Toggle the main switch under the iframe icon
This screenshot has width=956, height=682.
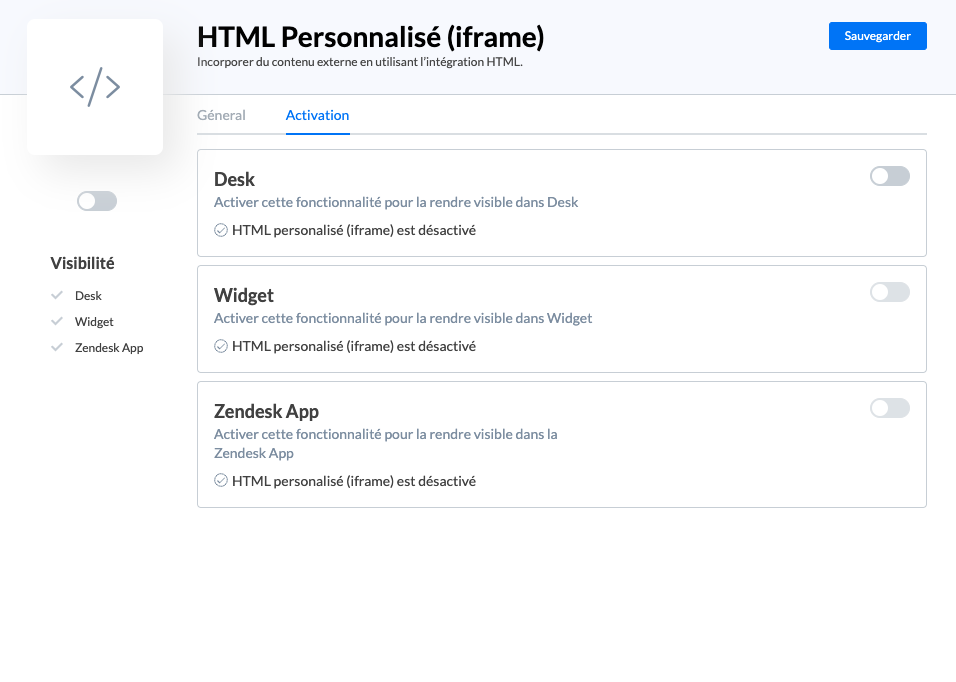coord(97,201)
